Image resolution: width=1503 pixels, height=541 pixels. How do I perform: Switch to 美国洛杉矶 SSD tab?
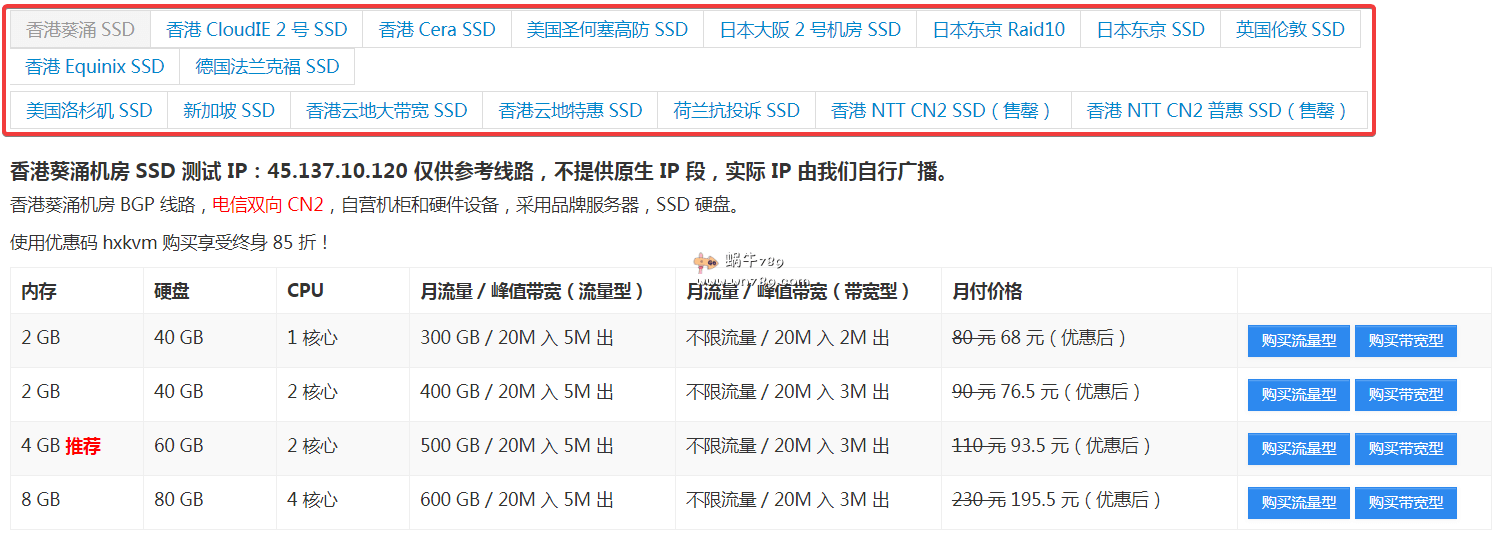(x=89, y=111)
